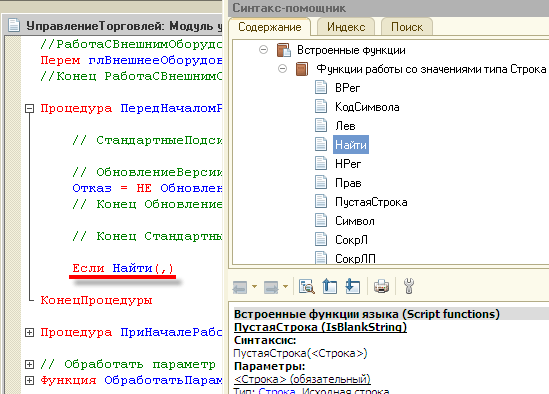
Task: Collapse procedure ПередНачаломР in code editor
Action: click(29, 109)
